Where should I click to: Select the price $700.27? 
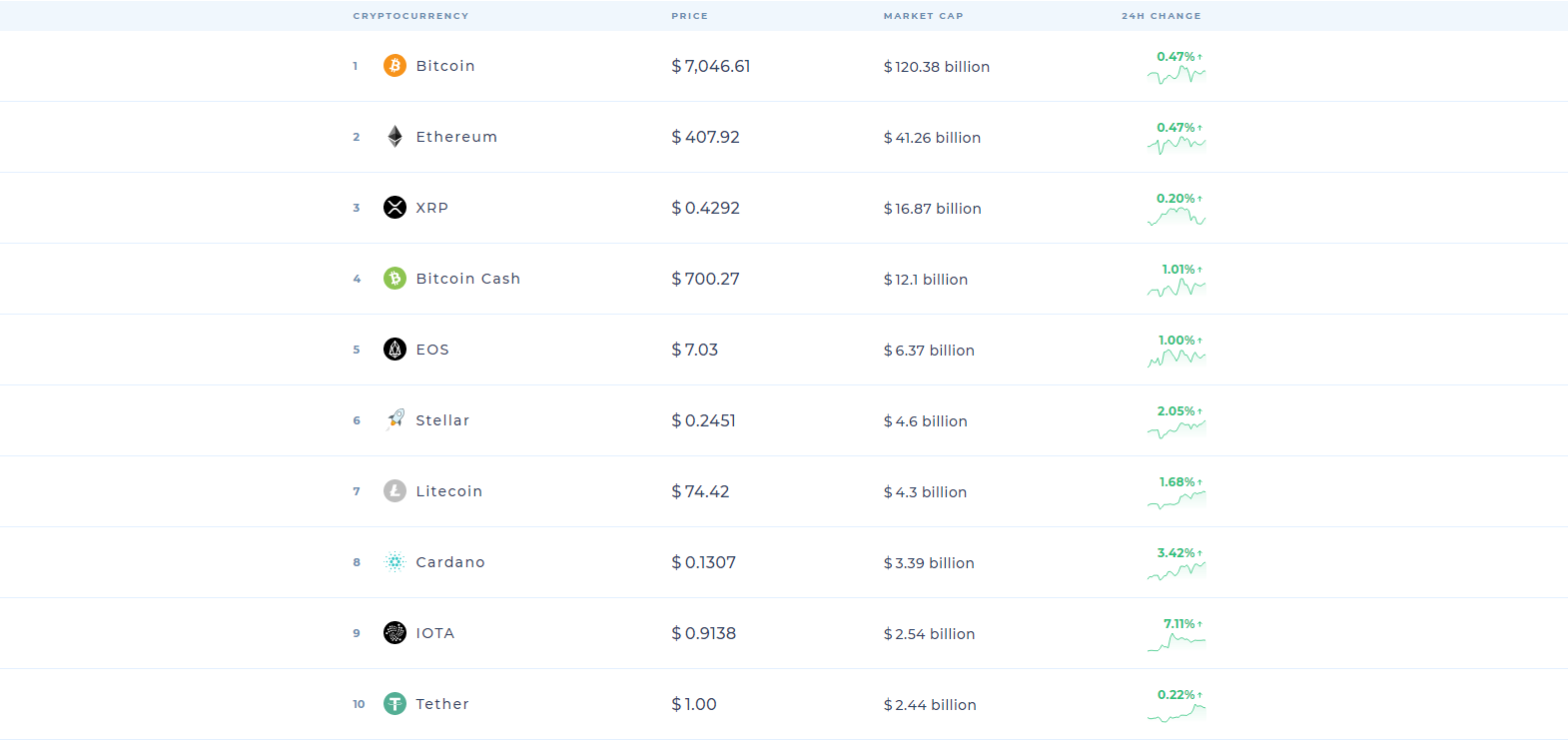[x=705, y=279]
